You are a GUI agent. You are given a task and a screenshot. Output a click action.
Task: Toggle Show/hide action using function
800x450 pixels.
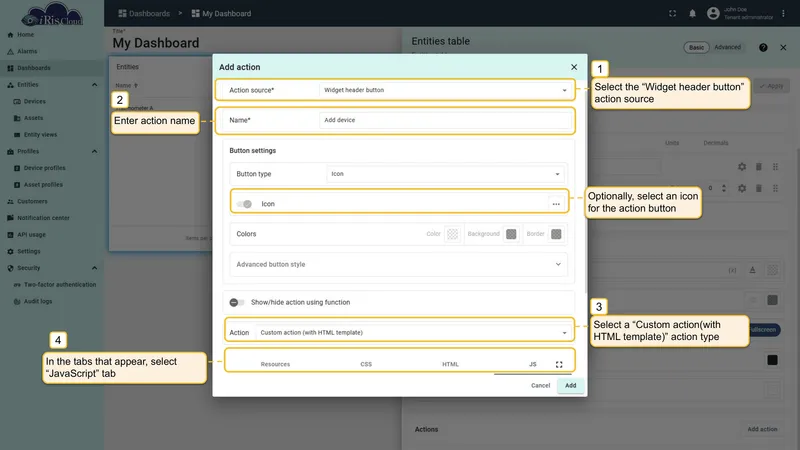click(237, 303)
